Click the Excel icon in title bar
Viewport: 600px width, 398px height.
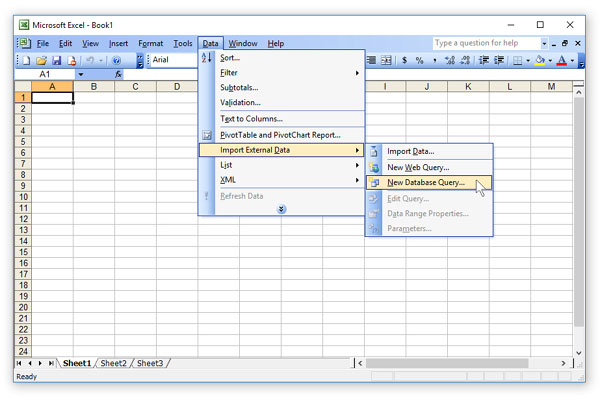point(24,25)
